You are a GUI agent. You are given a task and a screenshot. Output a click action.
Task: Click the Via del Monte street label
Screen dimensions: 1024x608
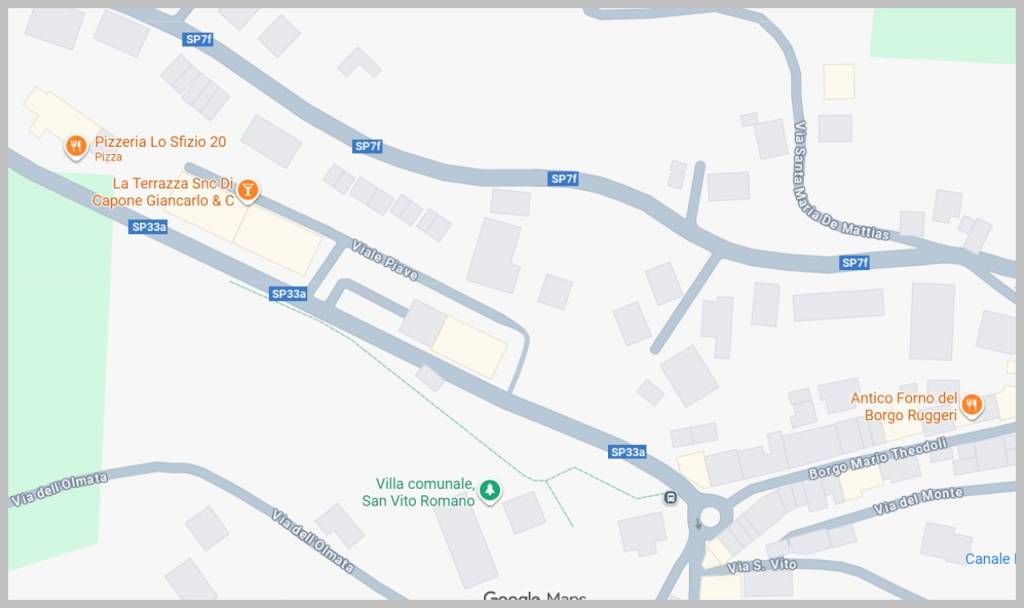(918, 500)
